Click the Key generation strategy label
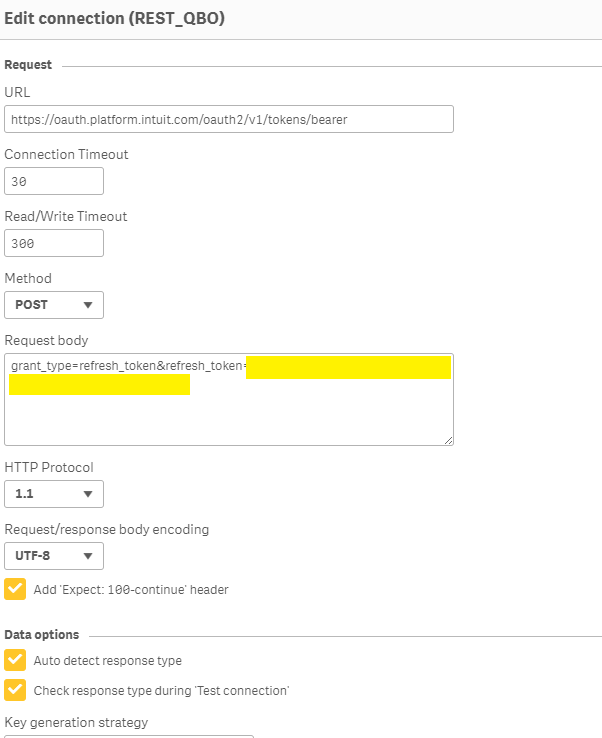Screen dimensions: 602x738 click(76, 722)
